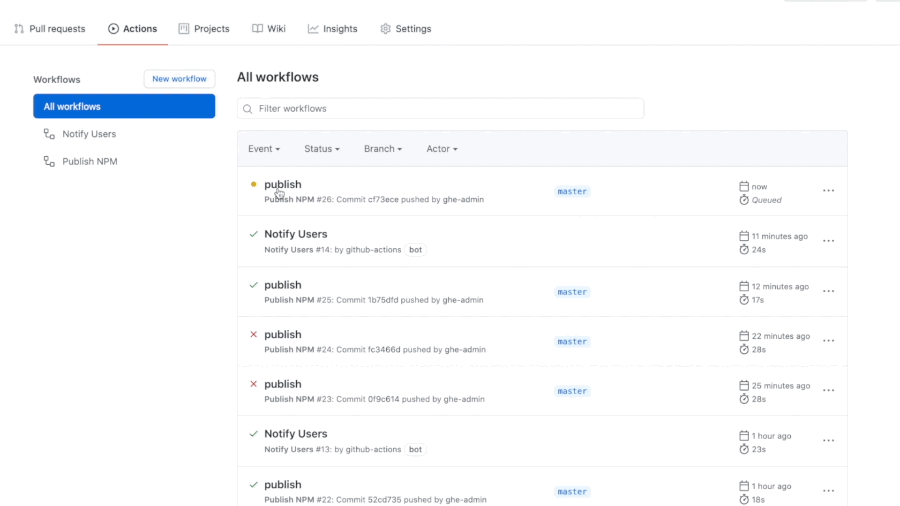Open the three-dot menu for publish run #26
The height and width of the screenshot is (506, 900).
828,190
